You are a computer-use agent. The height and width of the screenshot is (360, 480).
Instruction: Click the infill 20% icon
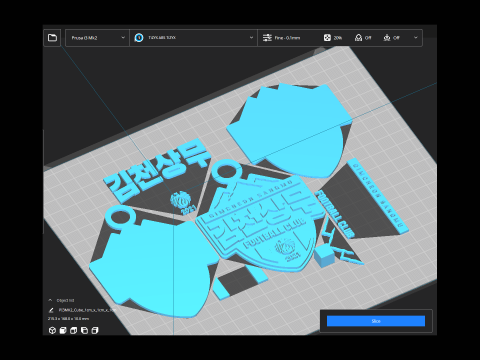tap(327, 38)
